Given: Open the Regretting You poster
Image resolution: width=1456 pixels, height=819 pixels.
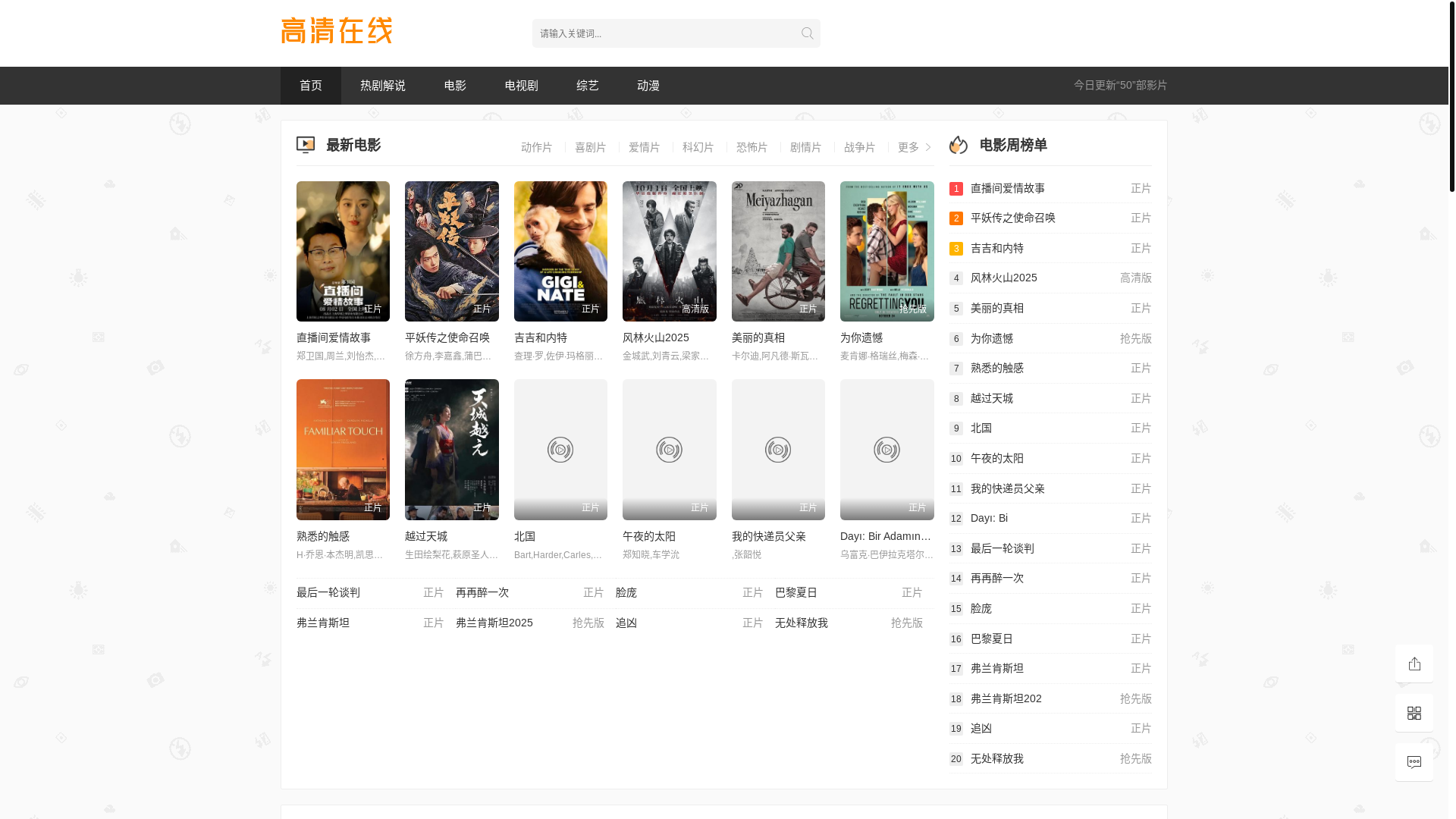Looking at the screenshot, I should click(887, 251).
